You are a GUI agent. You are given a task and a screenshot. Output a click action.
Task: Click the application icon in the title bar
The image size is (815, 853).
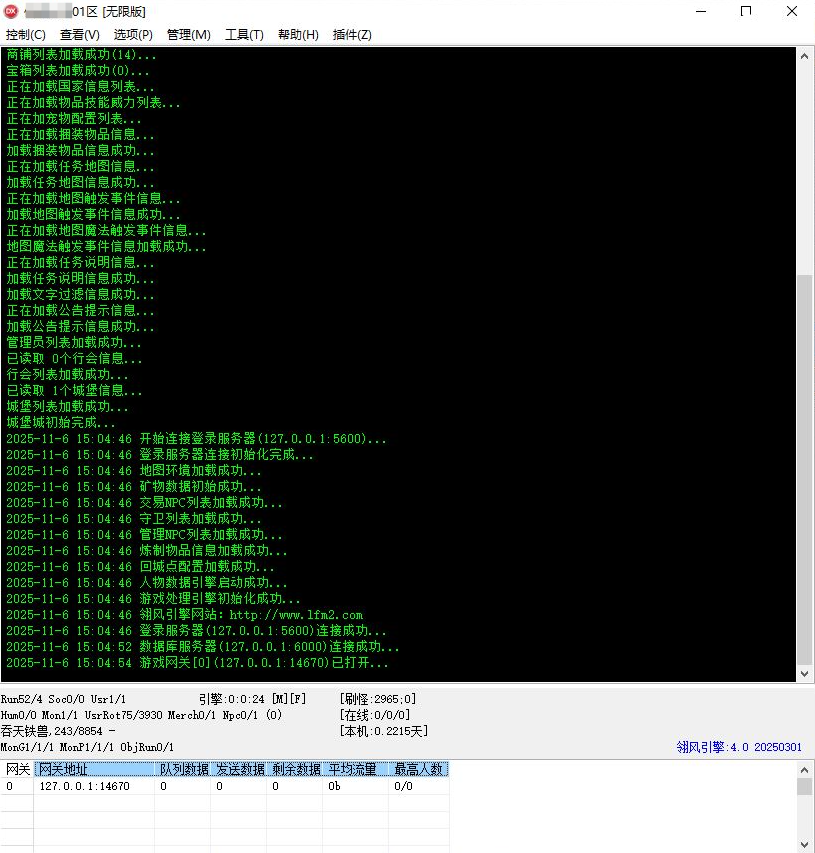[x=12, y=12]
